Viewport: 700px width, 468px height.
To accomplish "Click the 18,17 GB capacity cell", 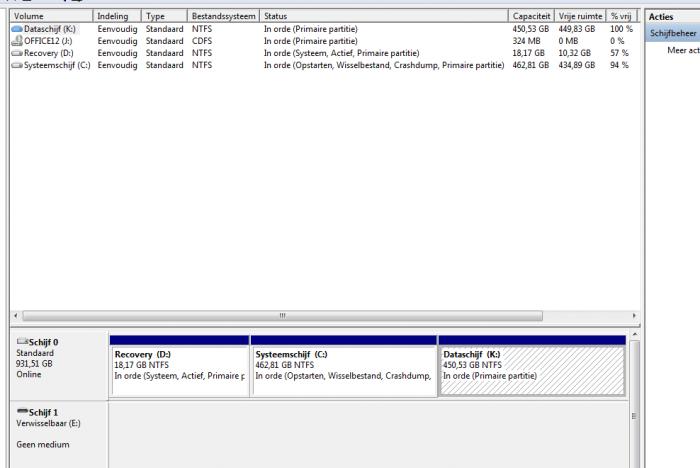I will click(x=528, y=53).
